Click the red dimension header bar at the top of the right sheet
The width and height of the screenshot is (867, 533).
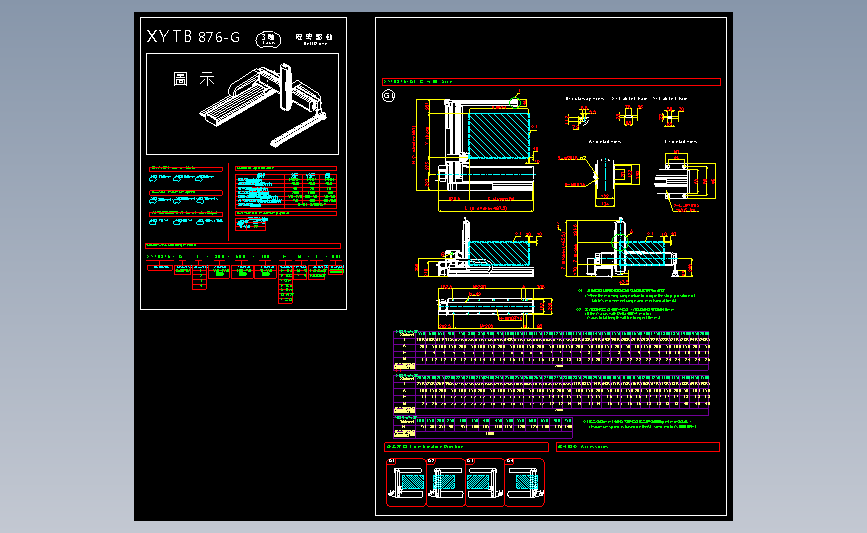tap(551, 82)
